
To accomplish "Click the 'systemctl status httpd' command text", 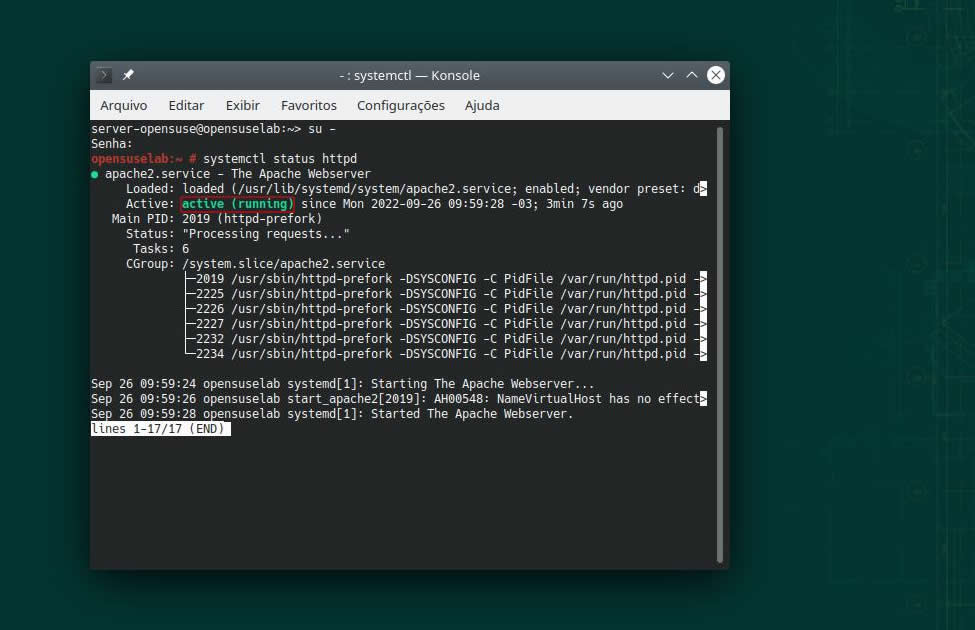I will (279, 159).
